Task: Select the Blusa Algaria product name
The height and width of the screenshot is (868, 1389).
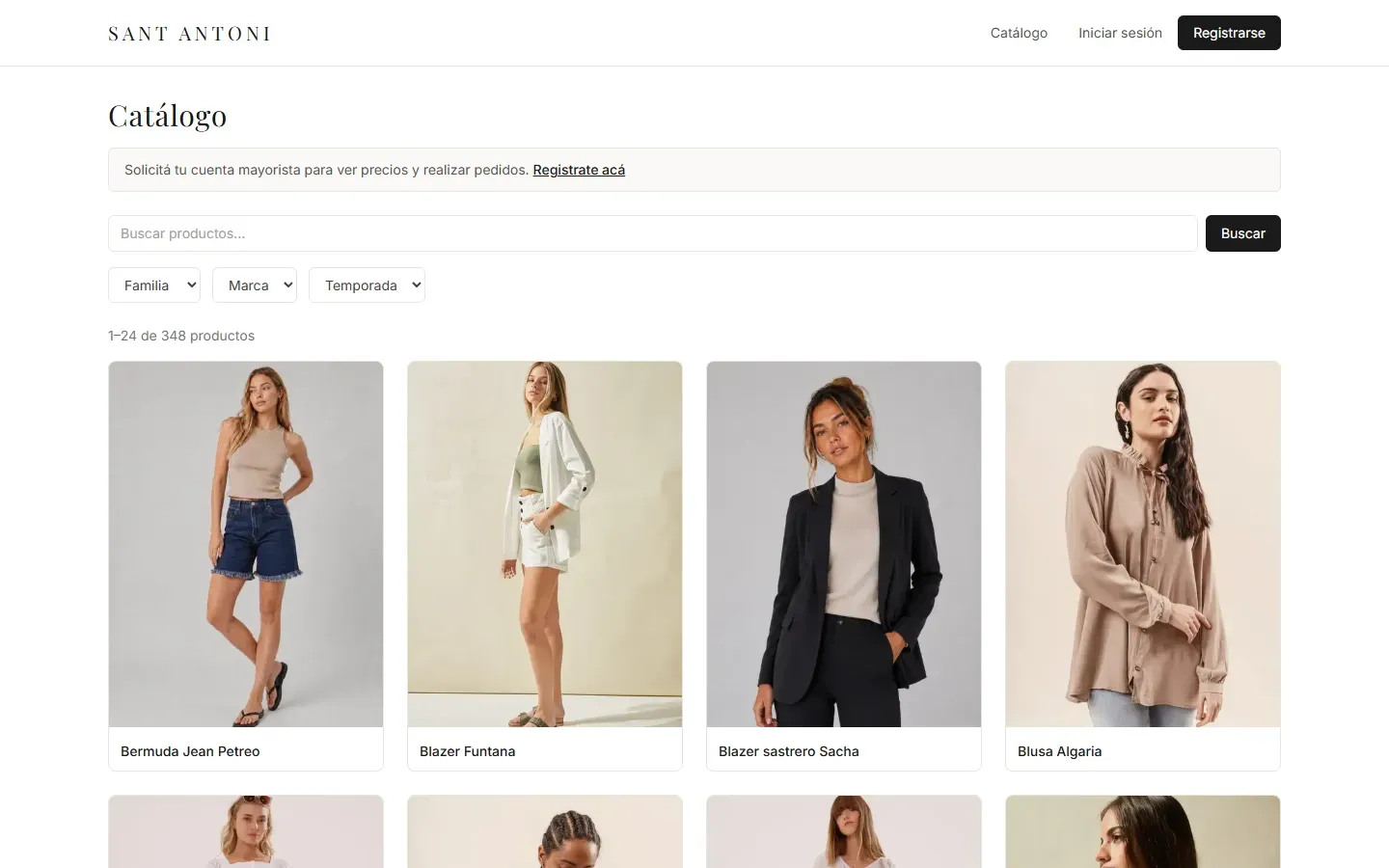Action: pyautogui.click(x=1059, y=751)
